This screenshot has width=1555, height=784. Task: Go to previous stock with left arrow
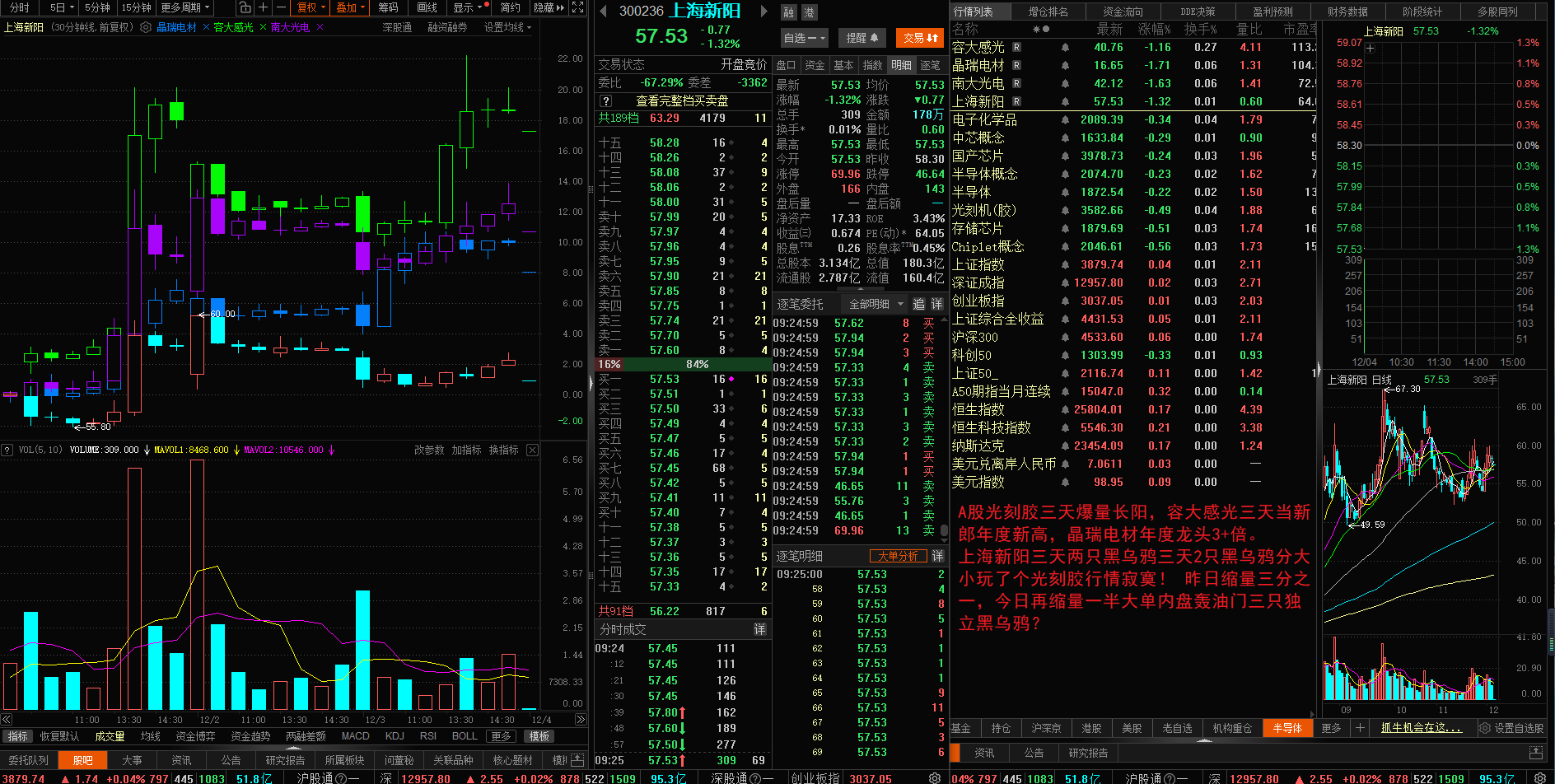click(x=603, y=11)
